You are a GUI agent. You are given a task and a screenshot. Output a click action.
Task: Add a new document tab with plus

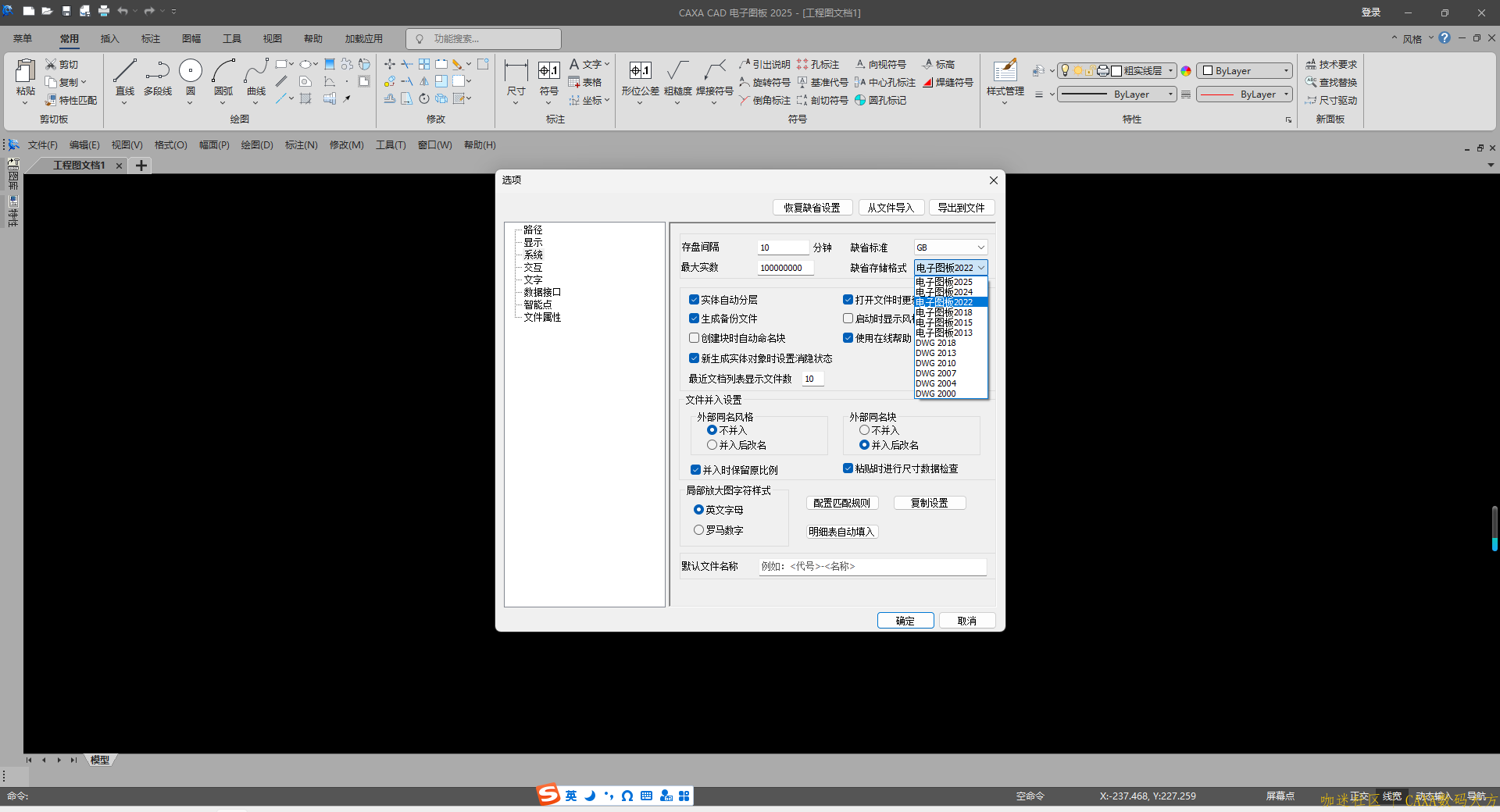(141, 165)
